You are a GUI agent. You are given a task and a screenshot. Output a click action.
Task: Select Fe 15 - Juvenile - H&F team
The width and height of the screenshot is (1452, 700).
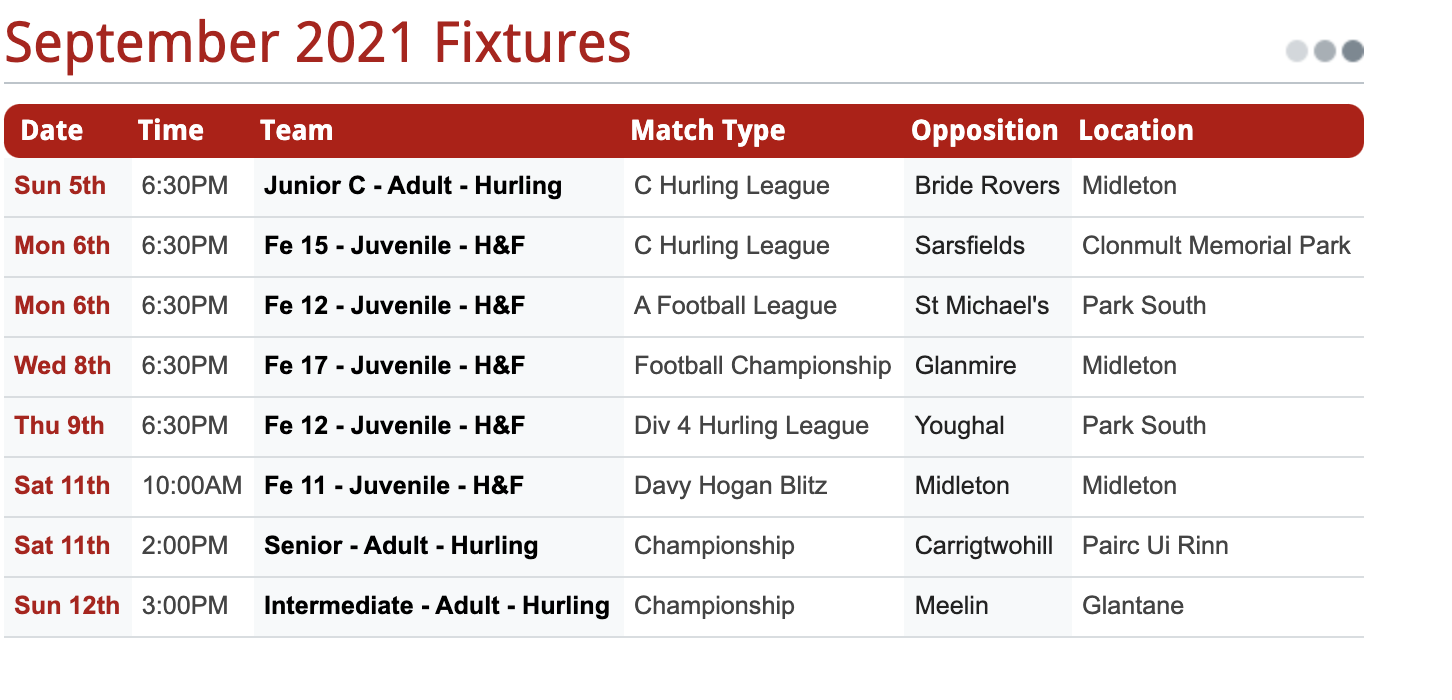click(395, 246)
